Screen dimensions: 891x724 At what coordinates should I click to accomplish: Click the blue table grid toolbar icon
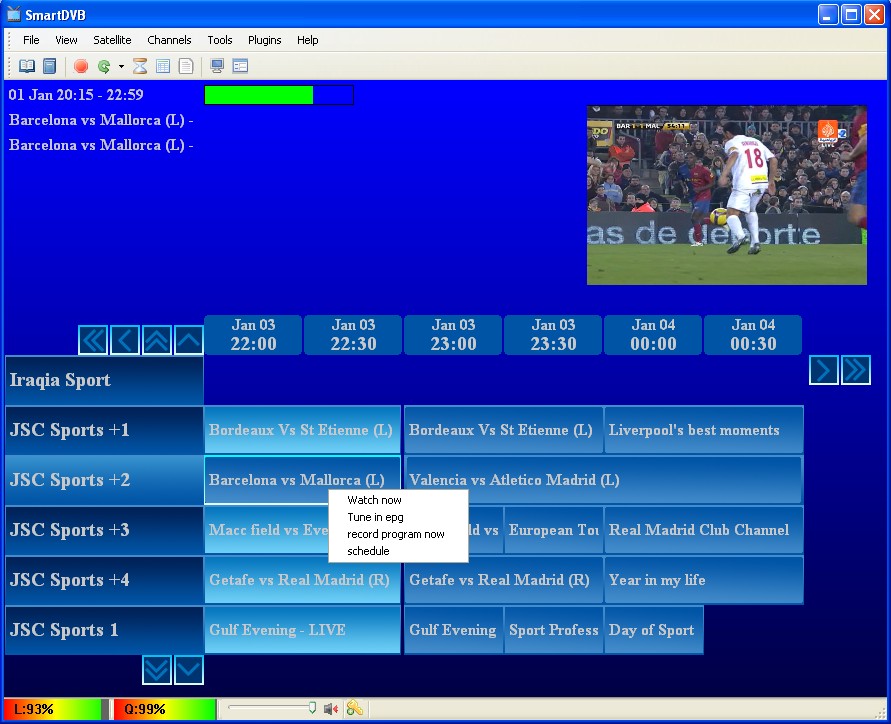coord(163,66)
